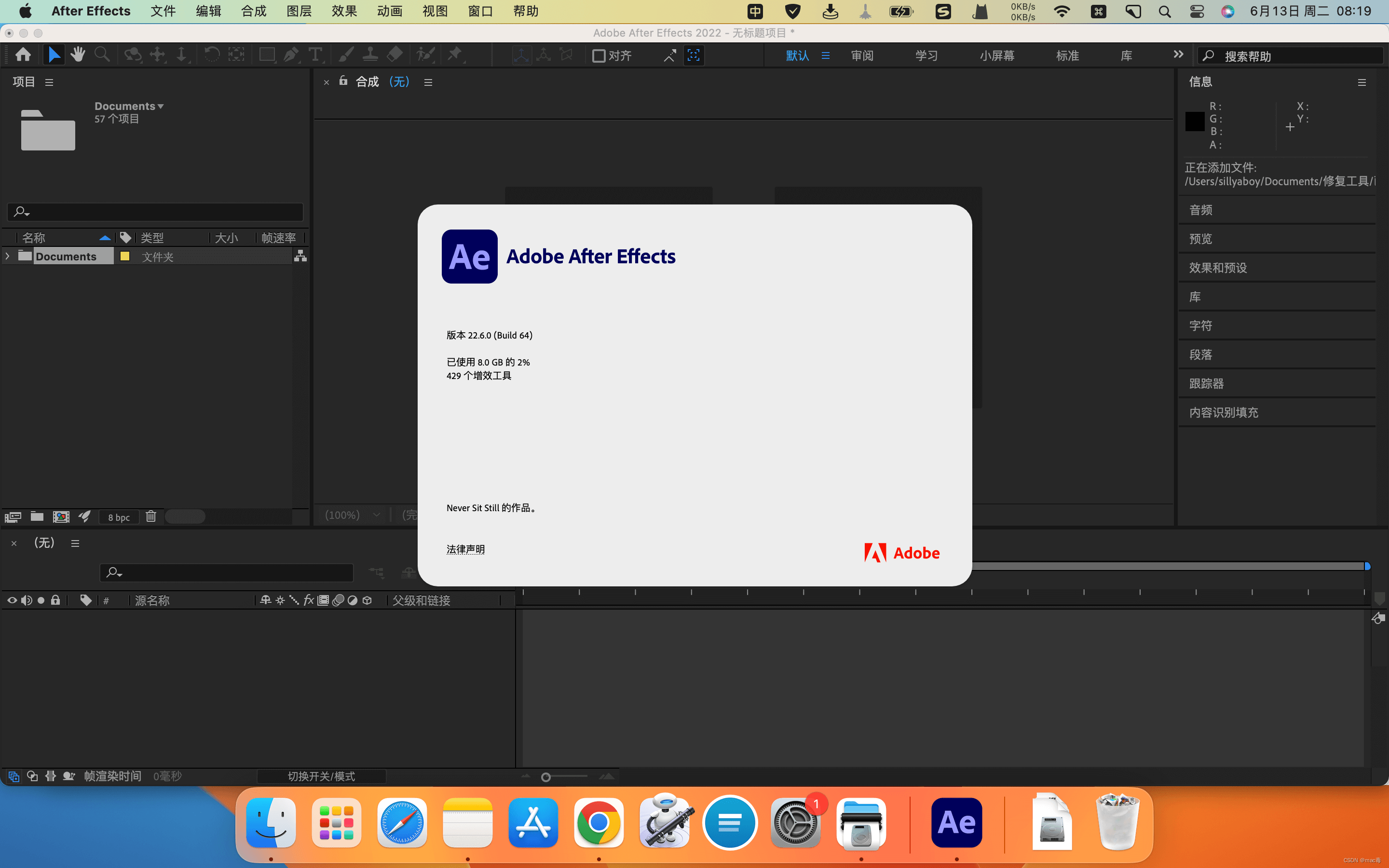Select the Selection tool in toolbar
This screenshot has height=868, width=1389.
(x=53, y=55)
